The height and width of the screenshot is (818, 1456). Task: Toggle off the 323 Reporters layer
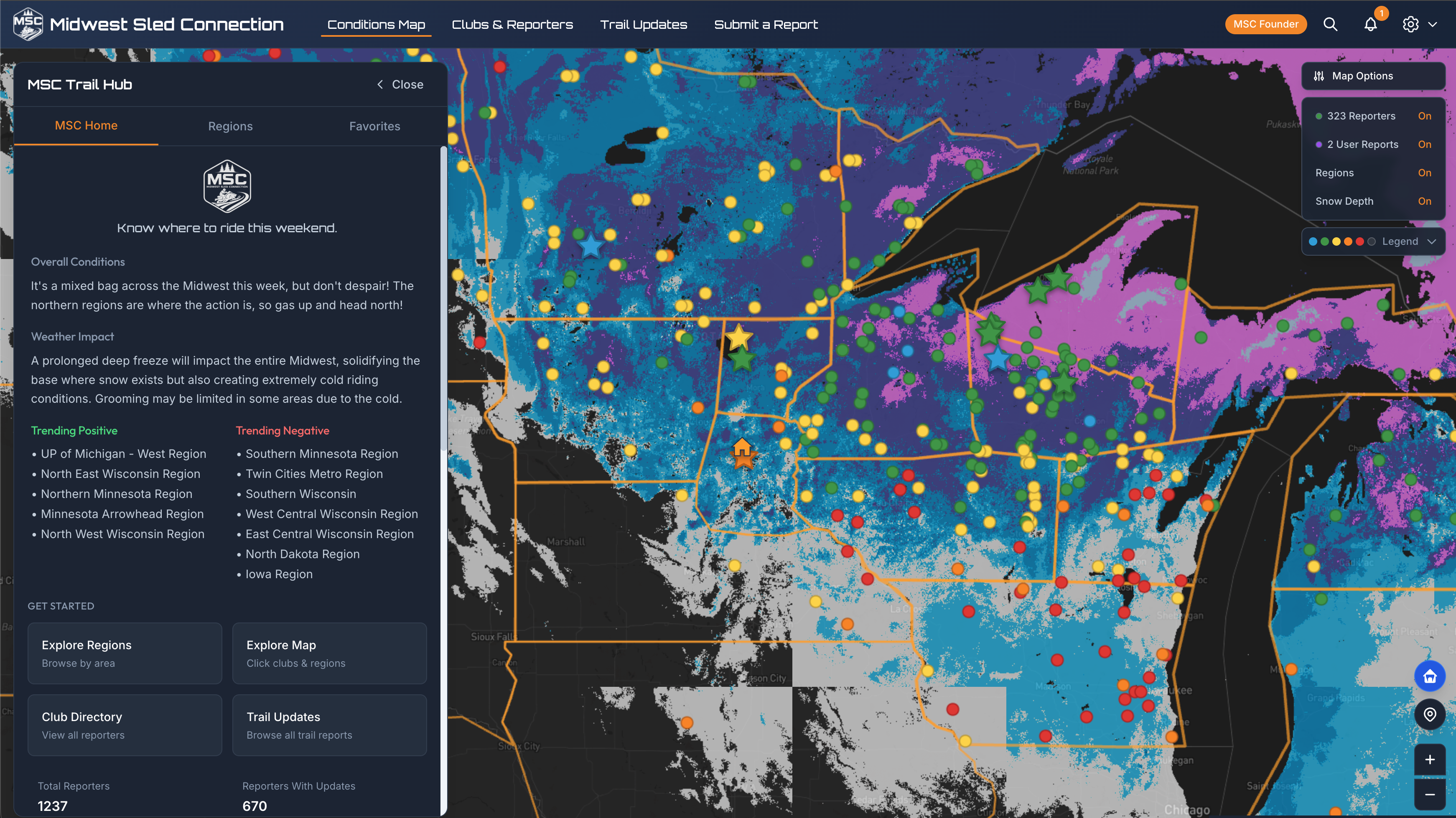pos(1424,116)
